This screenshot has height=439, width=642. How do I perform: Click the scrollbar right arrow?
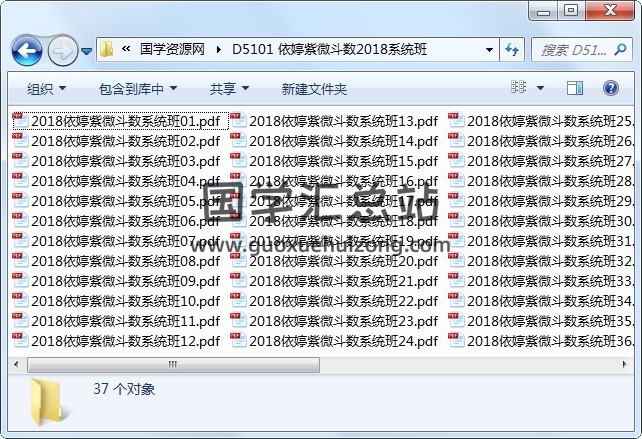coord(624,364)
